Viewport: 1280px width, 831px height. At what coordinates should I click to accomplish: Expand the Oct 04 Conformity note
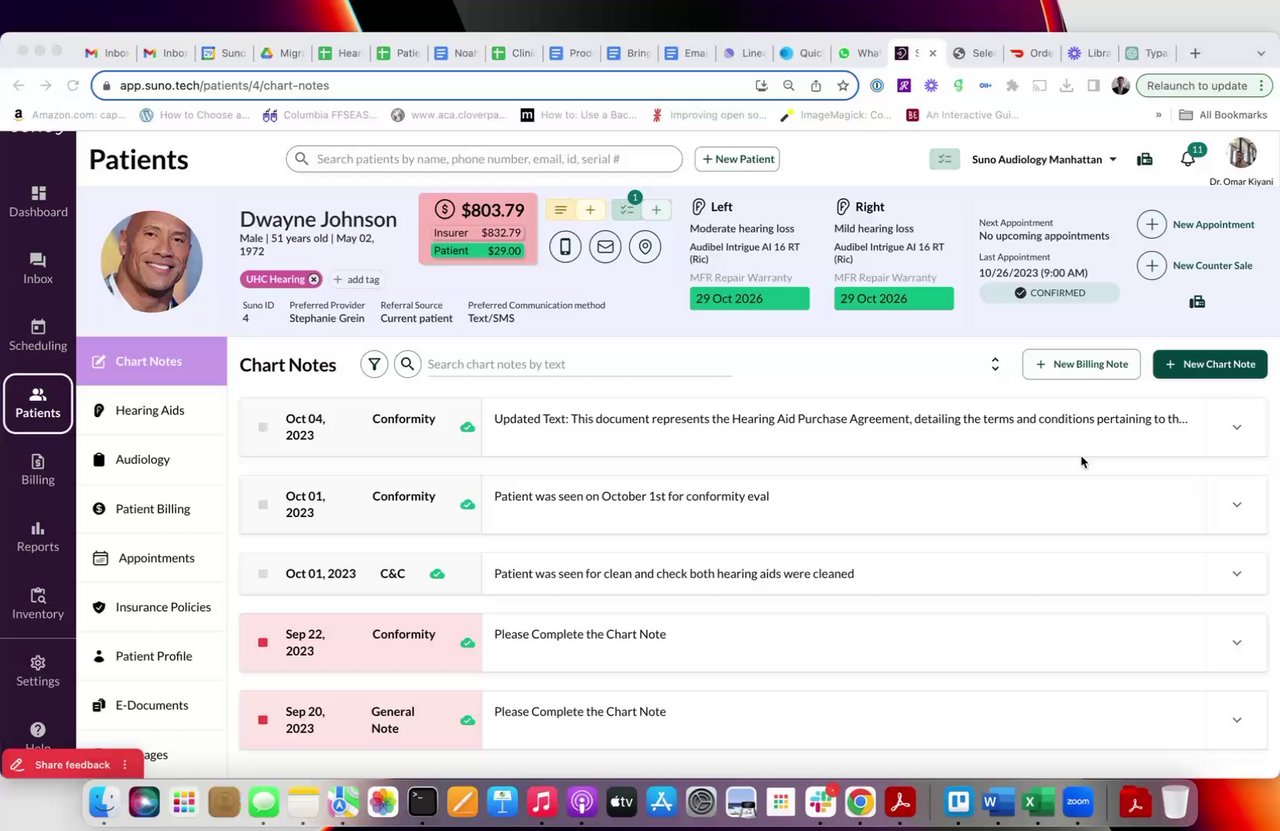coord(1237,427)
